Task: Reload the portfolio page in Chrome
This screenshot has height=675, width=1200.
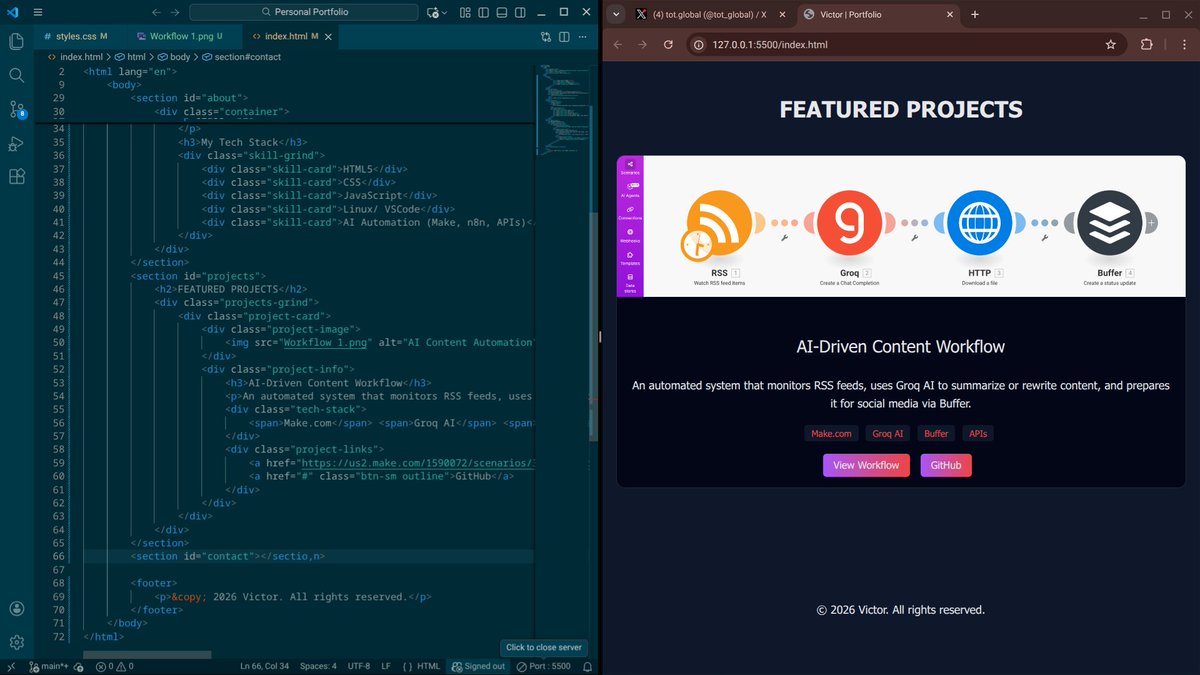Action: pos(667,45)
